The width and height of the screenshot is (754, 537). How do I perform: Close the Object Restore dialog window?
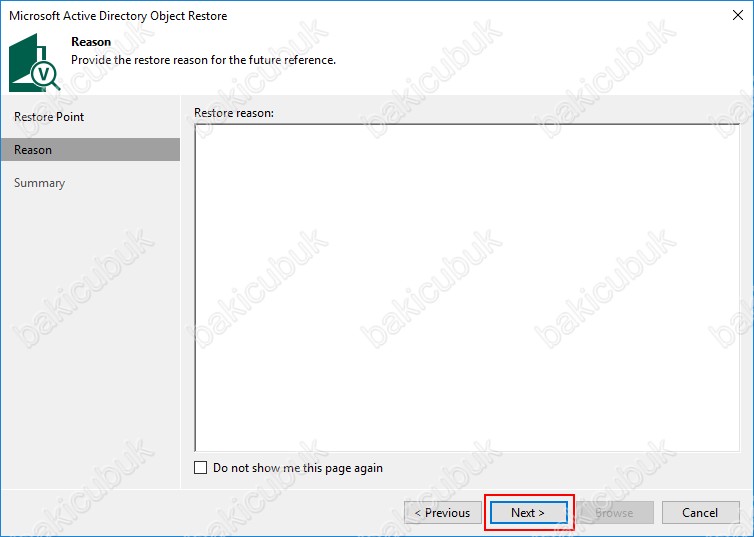738,15
